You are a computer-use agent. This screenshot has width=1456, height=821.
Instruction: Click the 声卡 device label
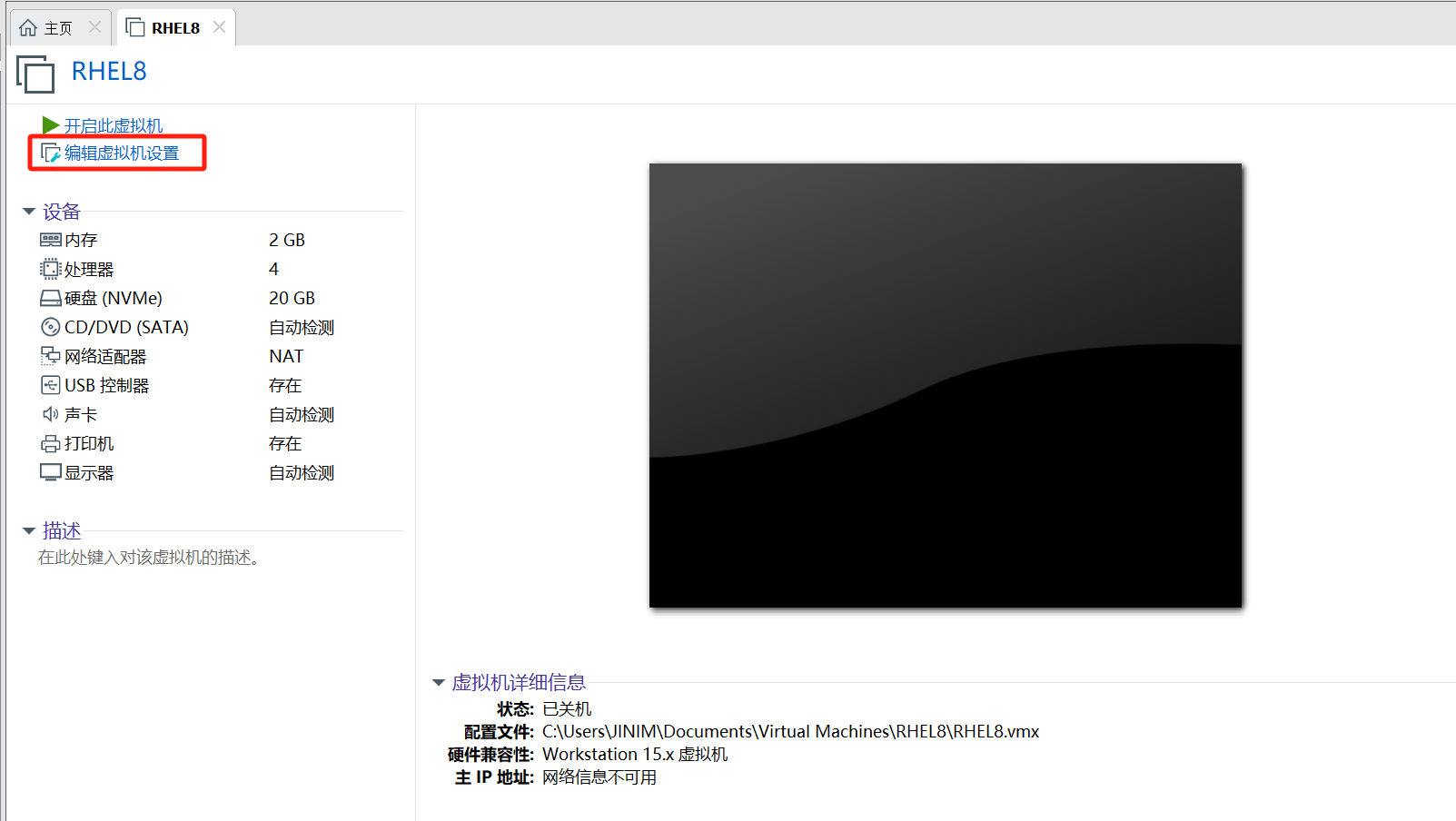pos(81,414)
